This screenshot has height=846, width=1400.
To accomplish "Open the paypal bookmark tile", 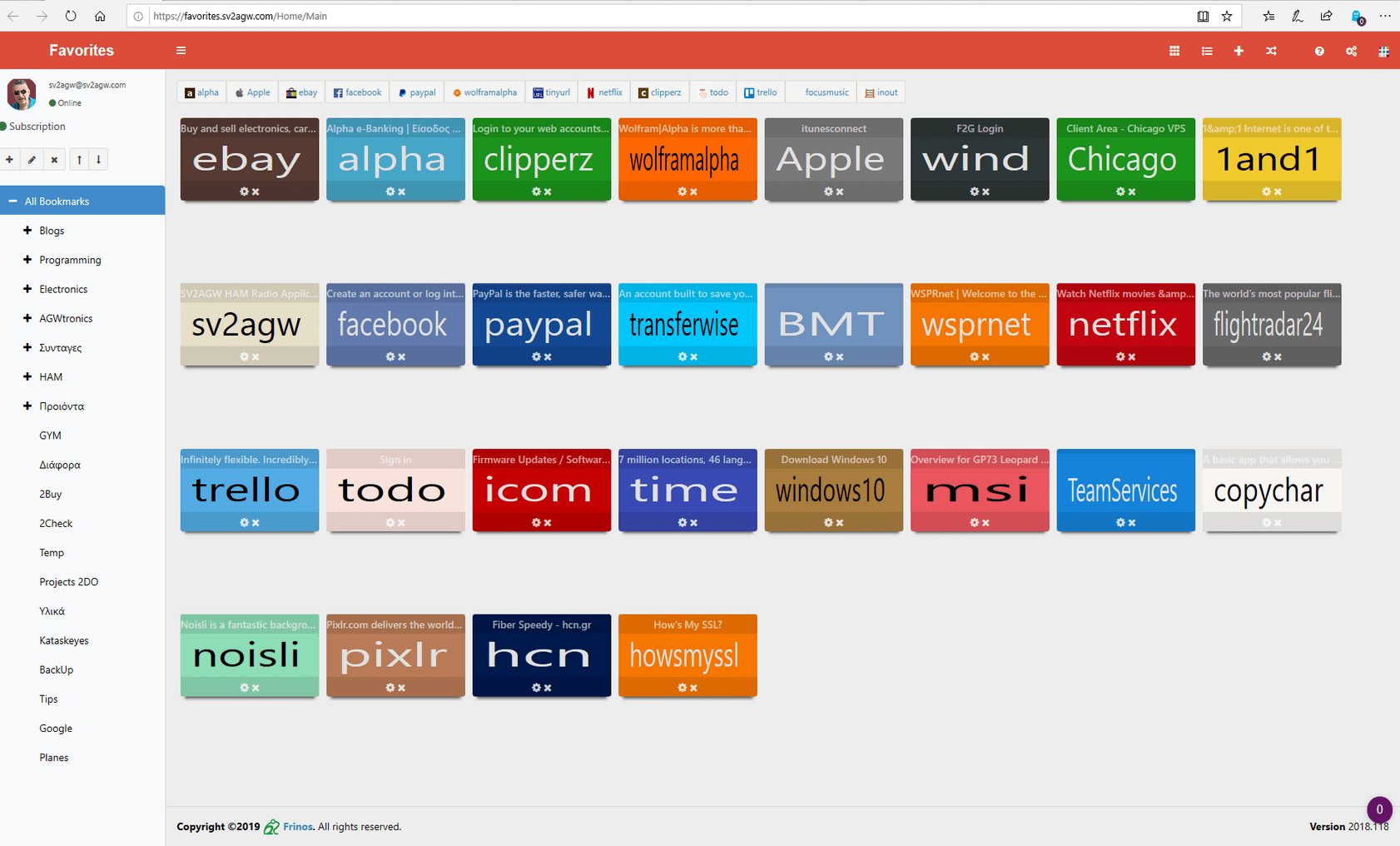I will pos(541,324).
